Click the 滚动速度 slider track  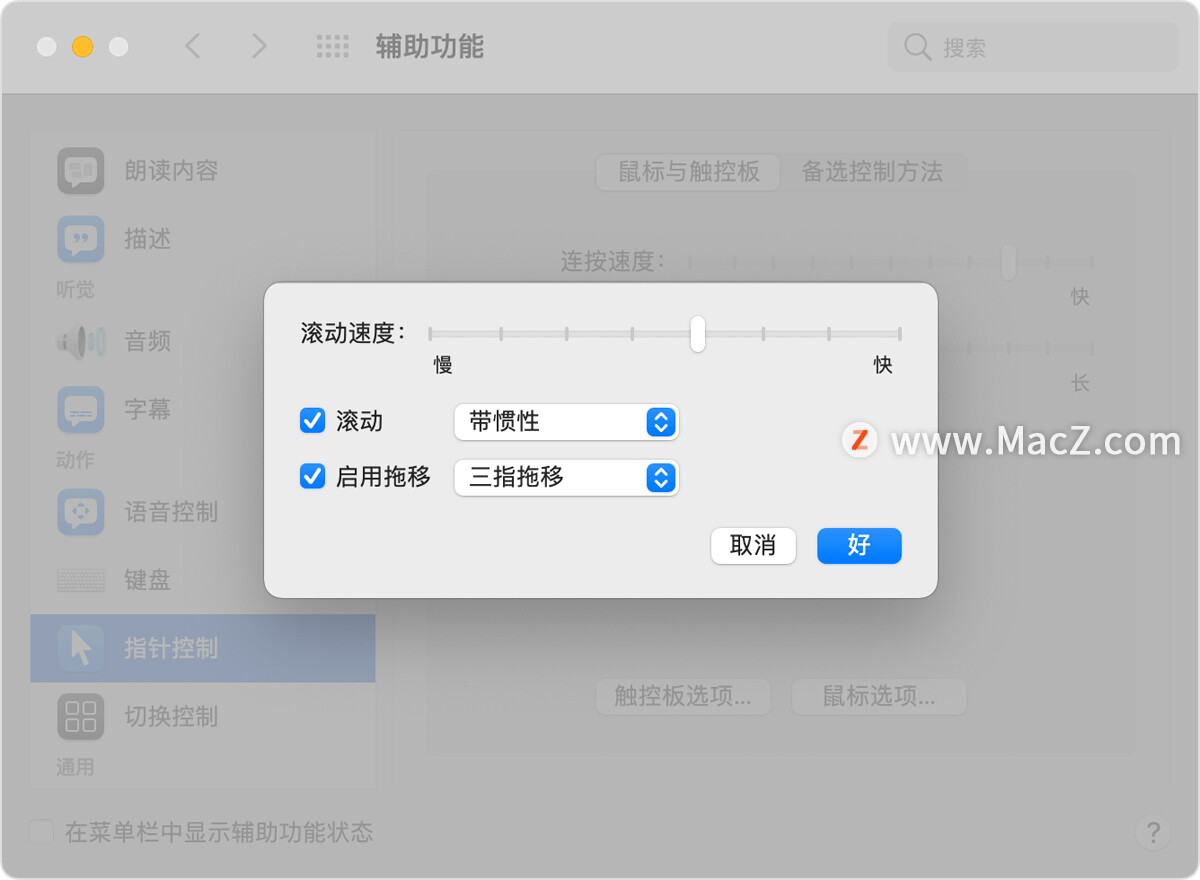[x=665, y=334]
